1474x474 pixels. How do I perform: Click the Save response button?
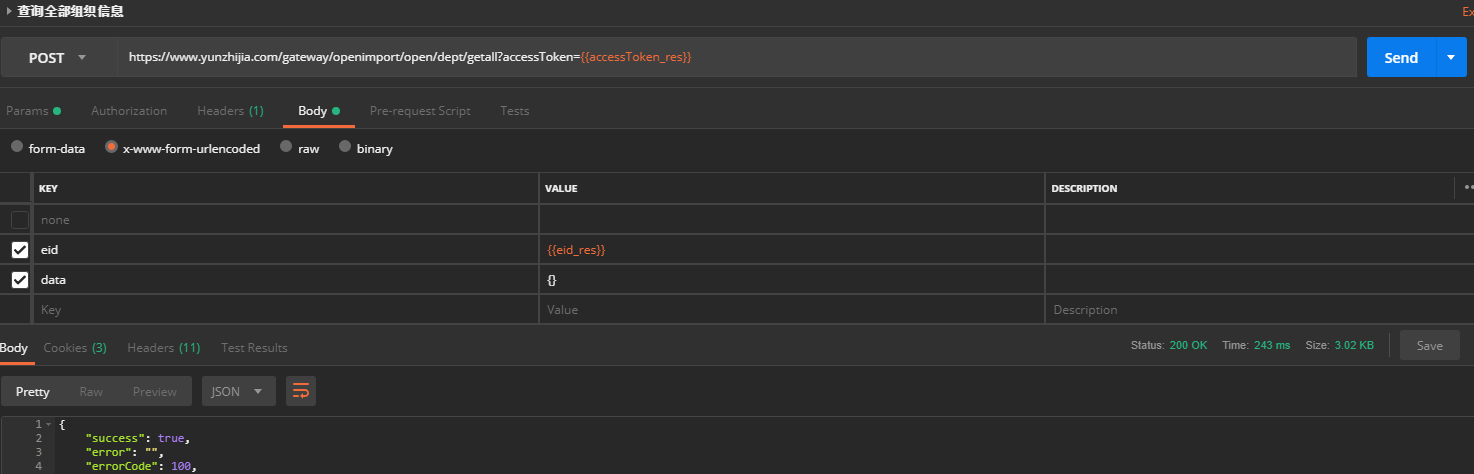point(1429,345)
